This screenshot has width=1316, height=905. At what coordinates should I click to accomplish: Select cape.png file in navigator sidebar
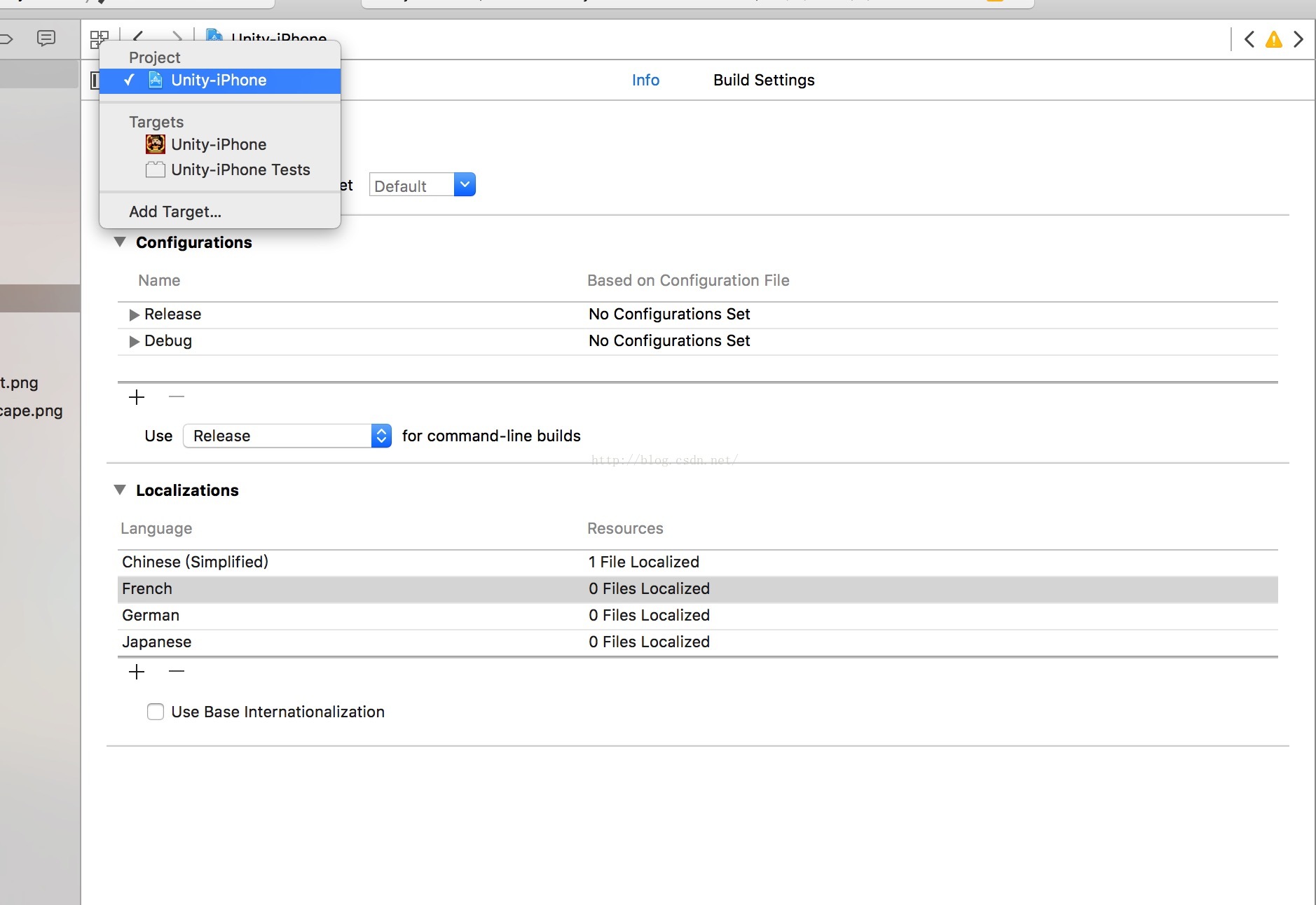click(31, 410)
